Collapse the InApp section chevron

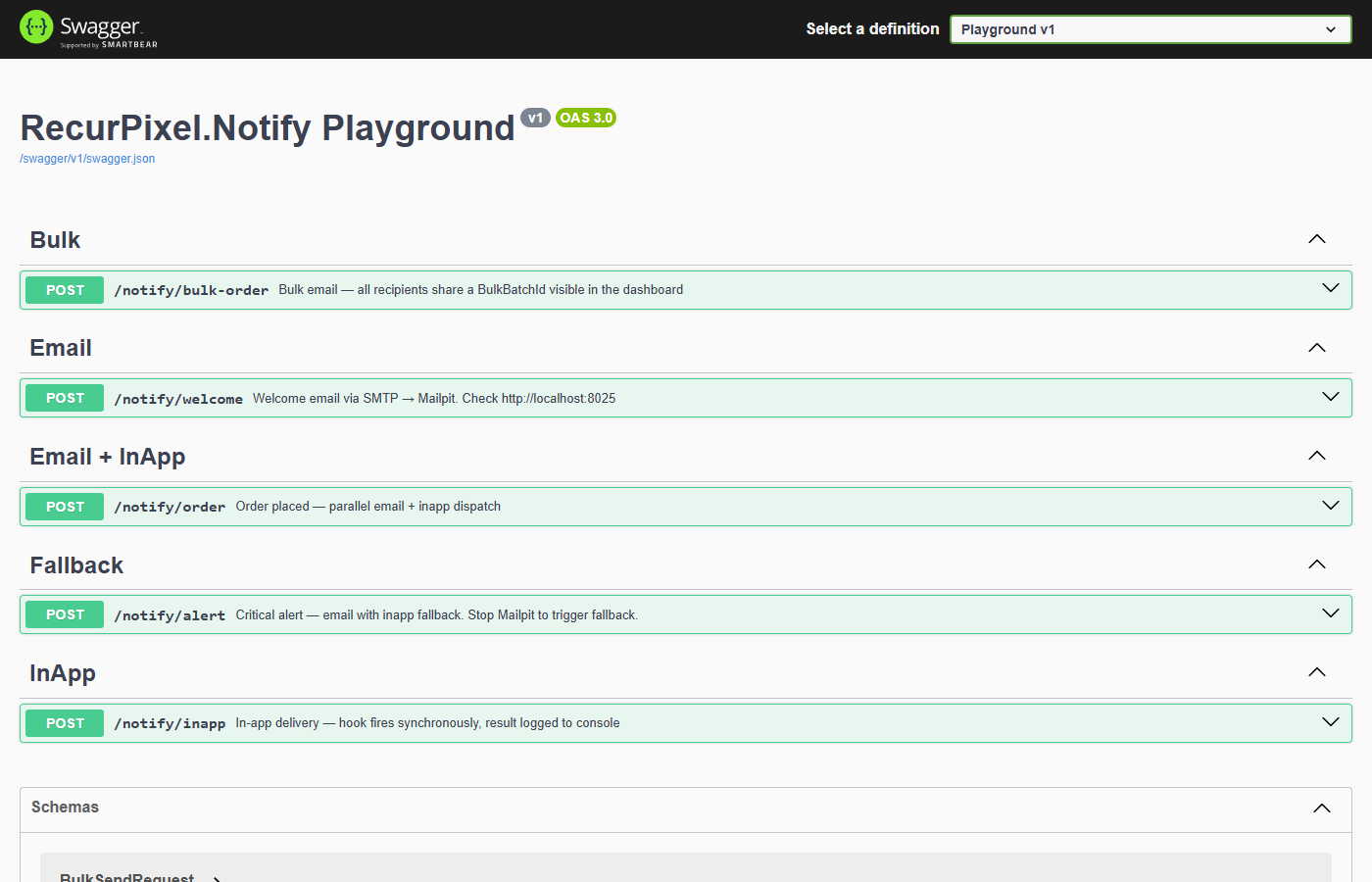[x=1317, y=672]
